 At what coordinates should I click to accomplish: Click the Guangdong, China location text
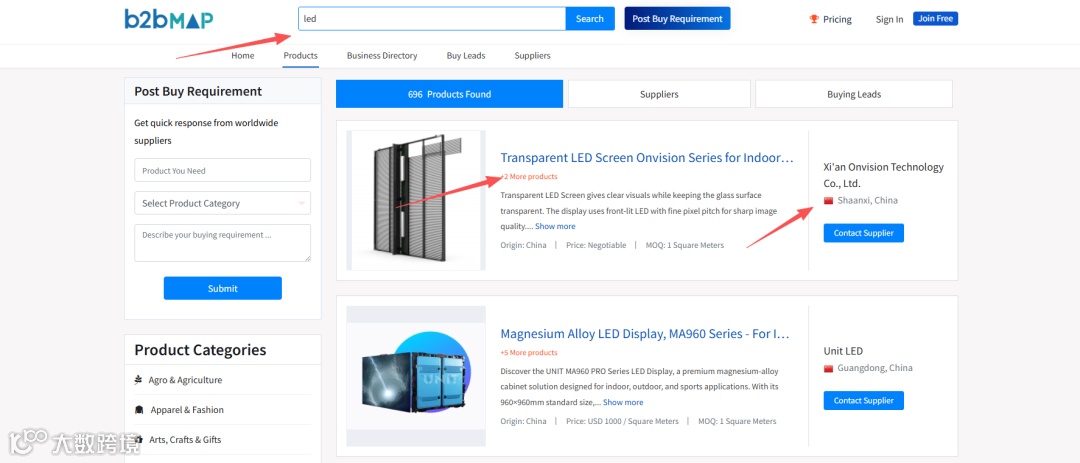[x=875, y=368]
